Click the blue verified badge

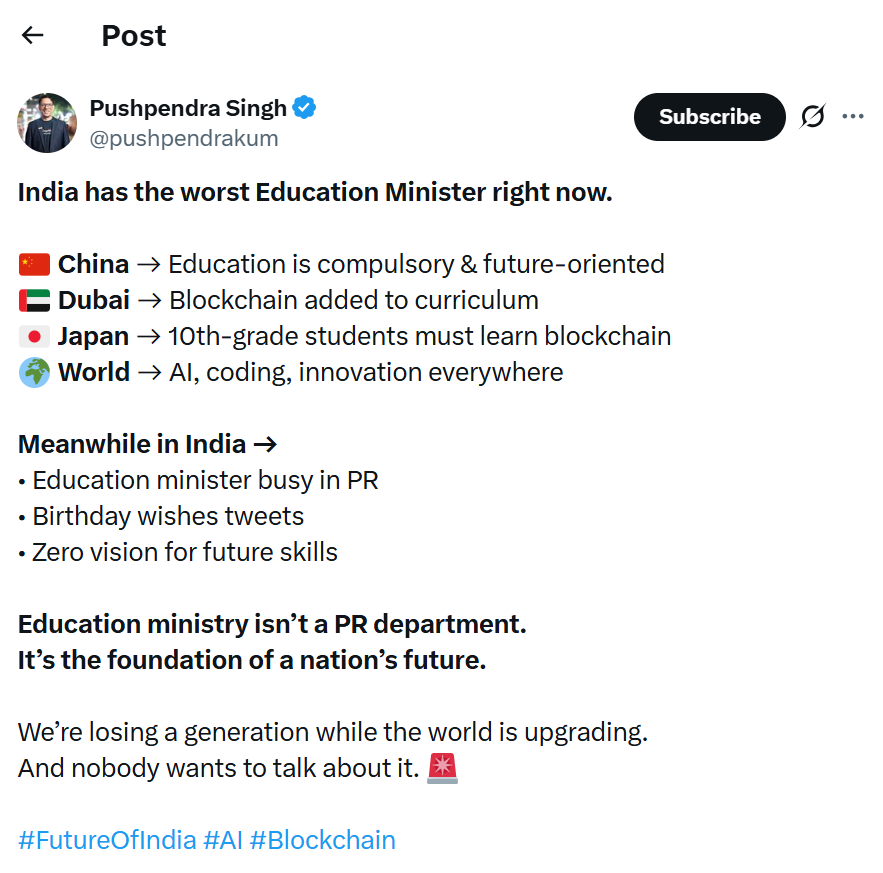pos(305,108)
